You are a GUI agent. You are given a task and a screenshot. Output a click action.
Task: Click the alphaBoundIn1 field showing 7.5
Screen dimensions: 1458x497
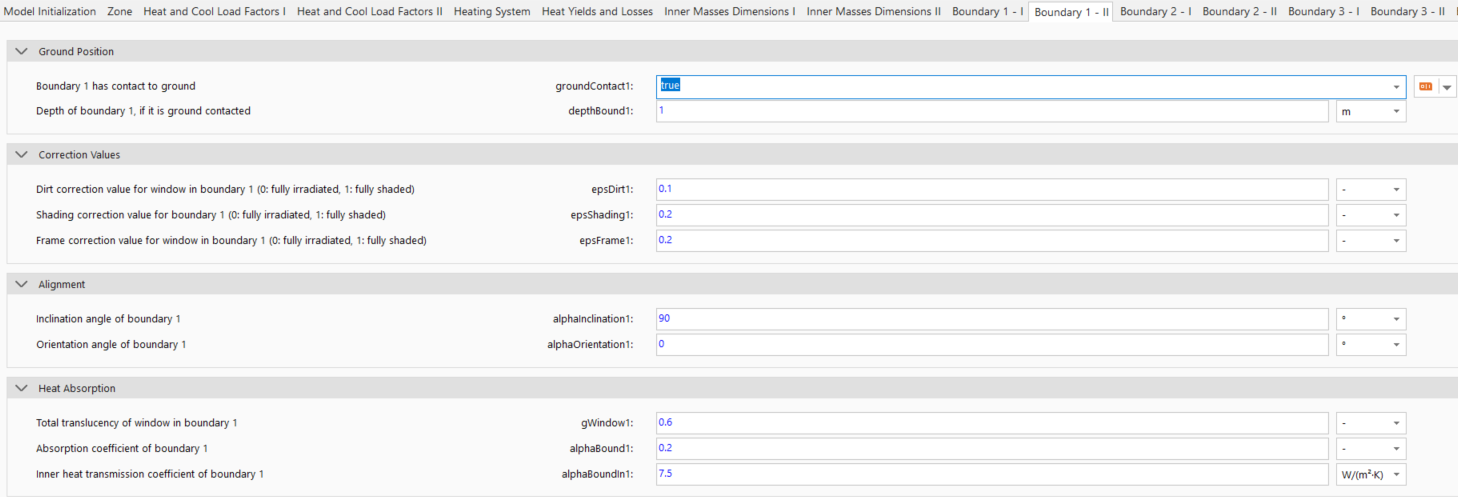992,474
